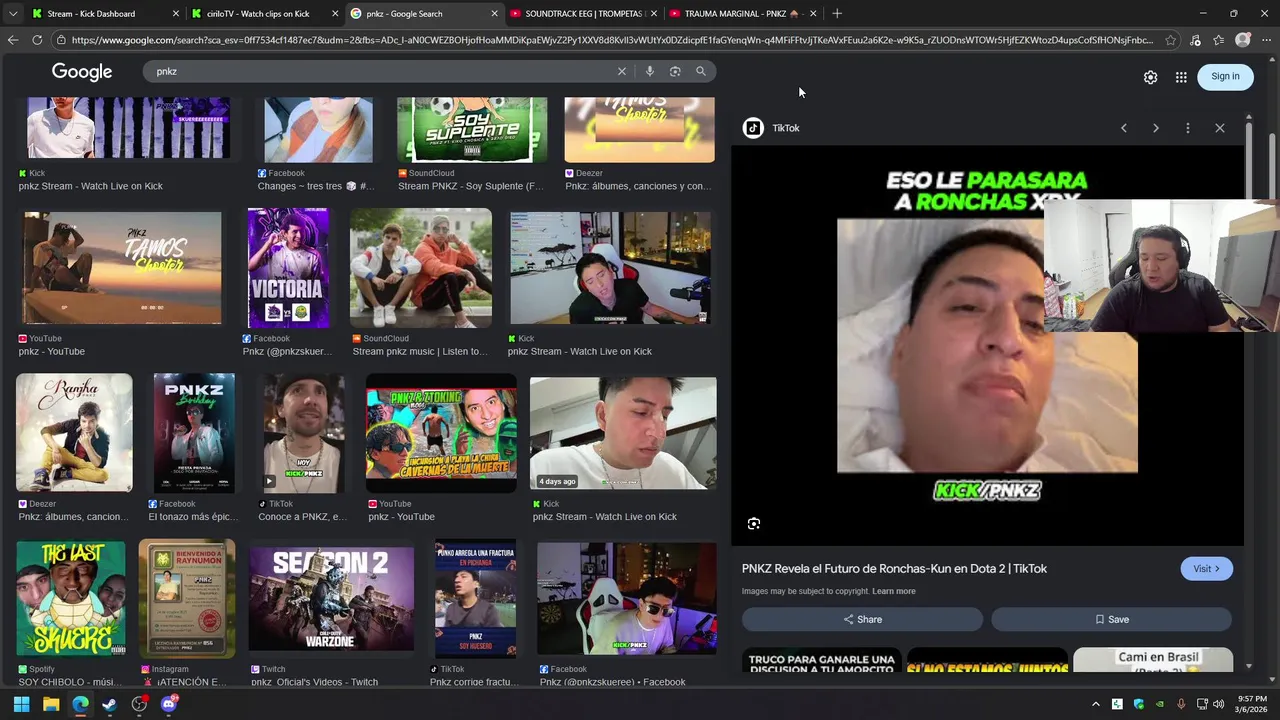Save the previewed image
Viewport: 1280px width, 720px height.
pyautogui.click(x=1111, y=619)
